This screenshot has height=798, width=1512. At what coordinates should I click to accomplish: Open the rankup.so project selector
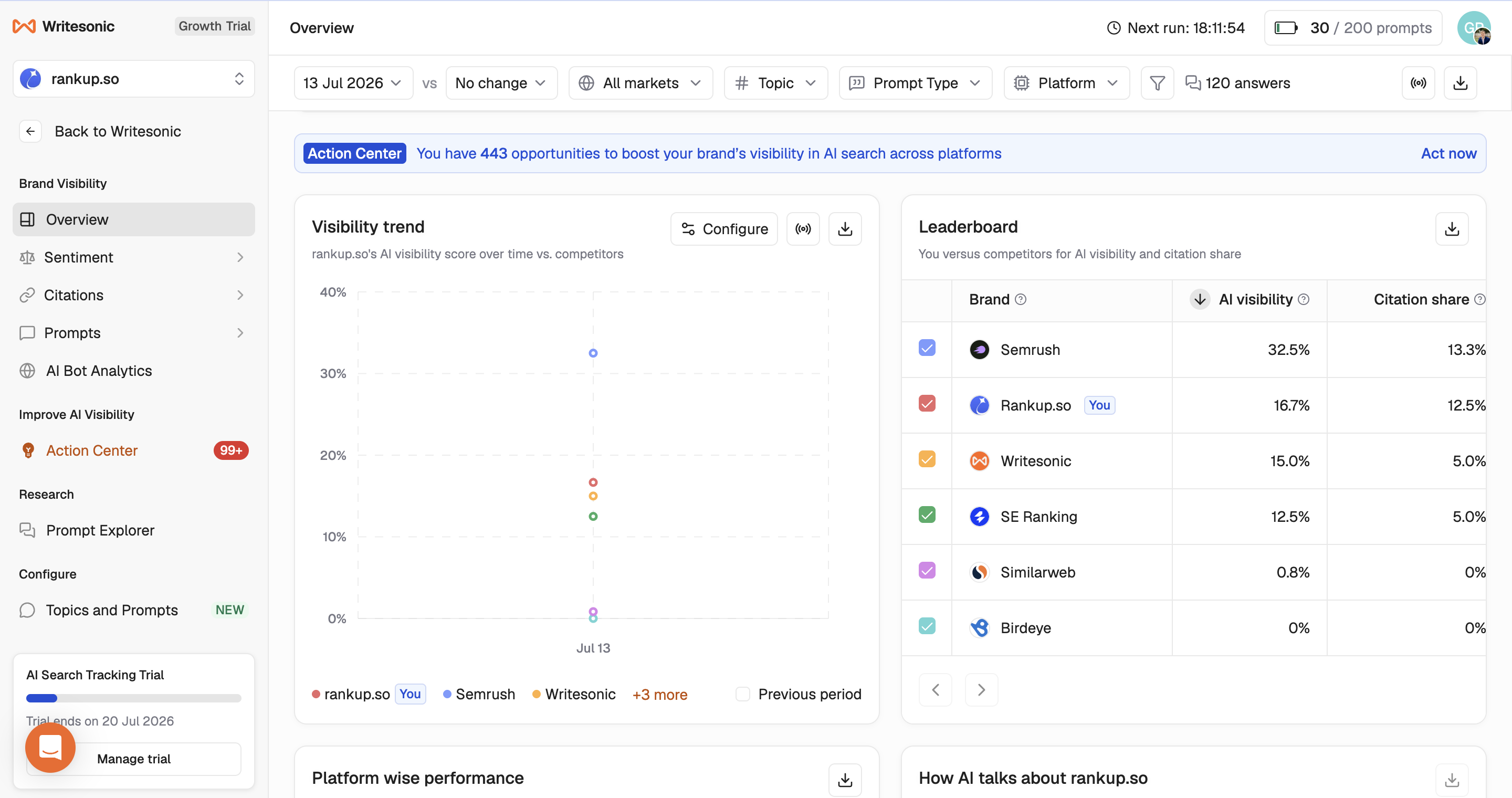134,79
